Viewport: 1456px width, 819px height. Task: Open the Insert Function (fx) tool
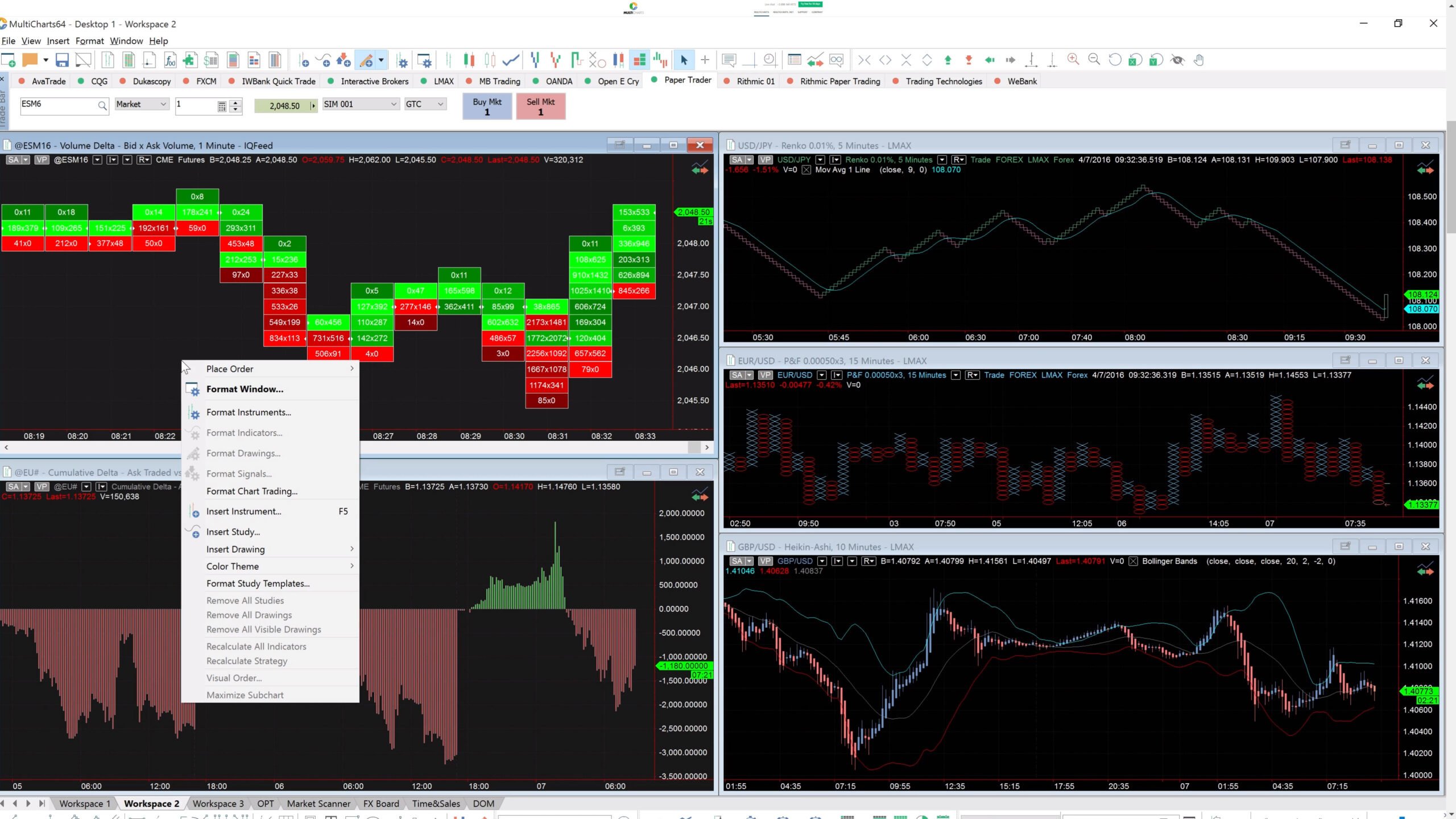pyautogui.click(x=169, y=60)
